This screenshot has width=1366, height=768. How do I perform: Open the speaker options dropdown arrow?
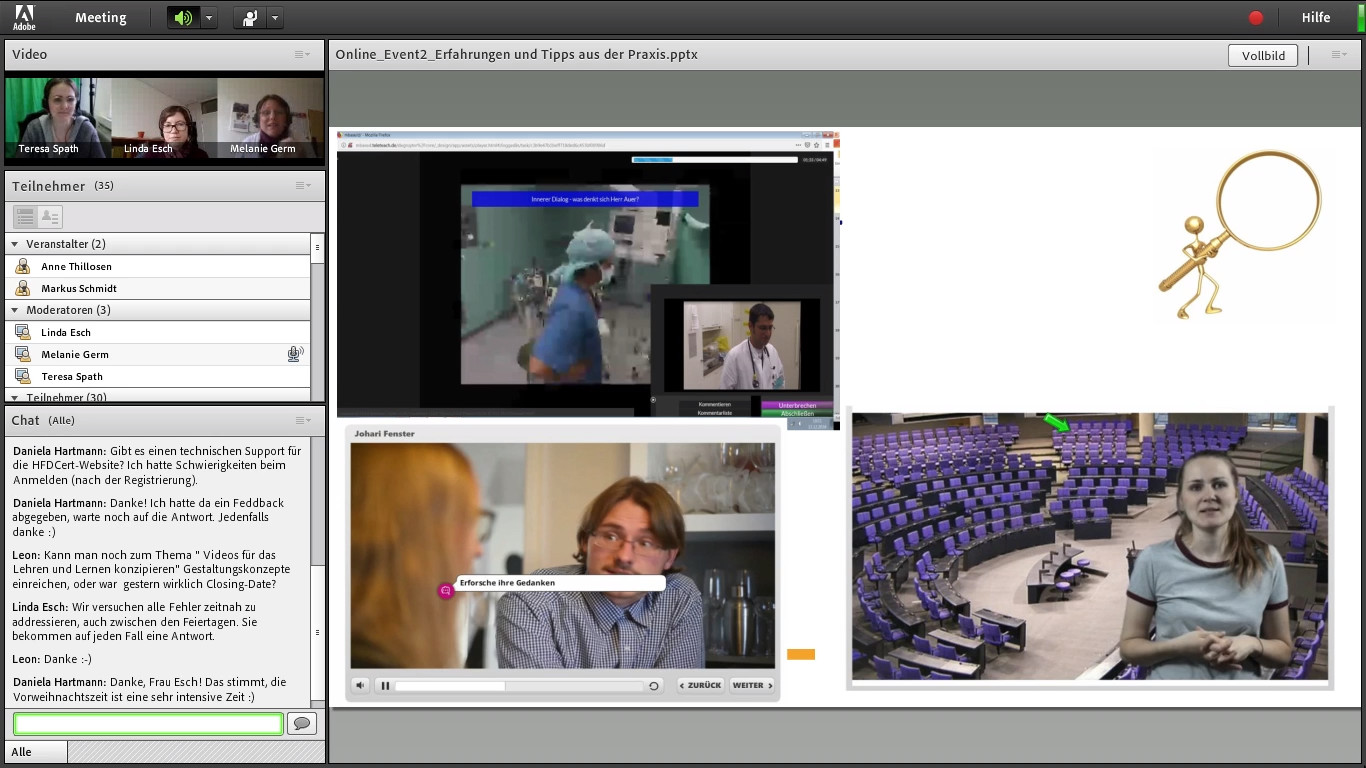pyautogui.click(x=209, y=18)
